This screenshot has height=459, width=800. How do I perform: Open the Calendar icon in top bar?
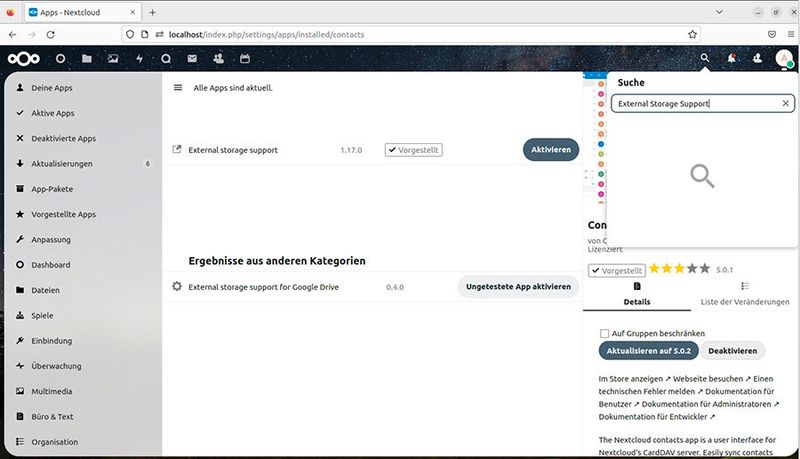[x=245, y=59]
